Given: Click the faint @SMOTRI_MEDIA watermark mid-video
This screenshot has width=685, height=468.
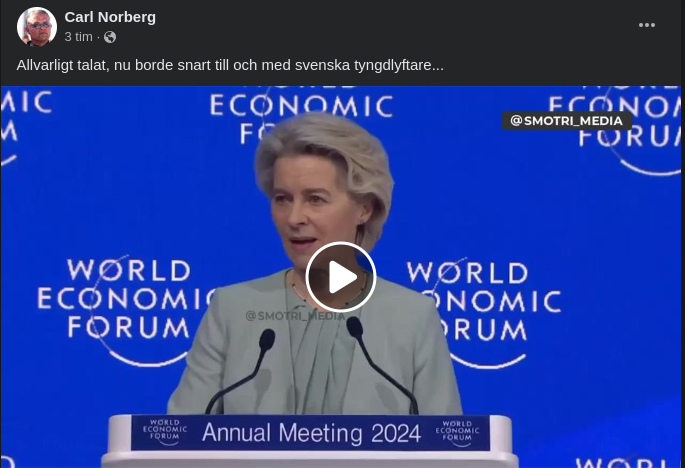Looking at the screenshot, I should tap(295, 315).
